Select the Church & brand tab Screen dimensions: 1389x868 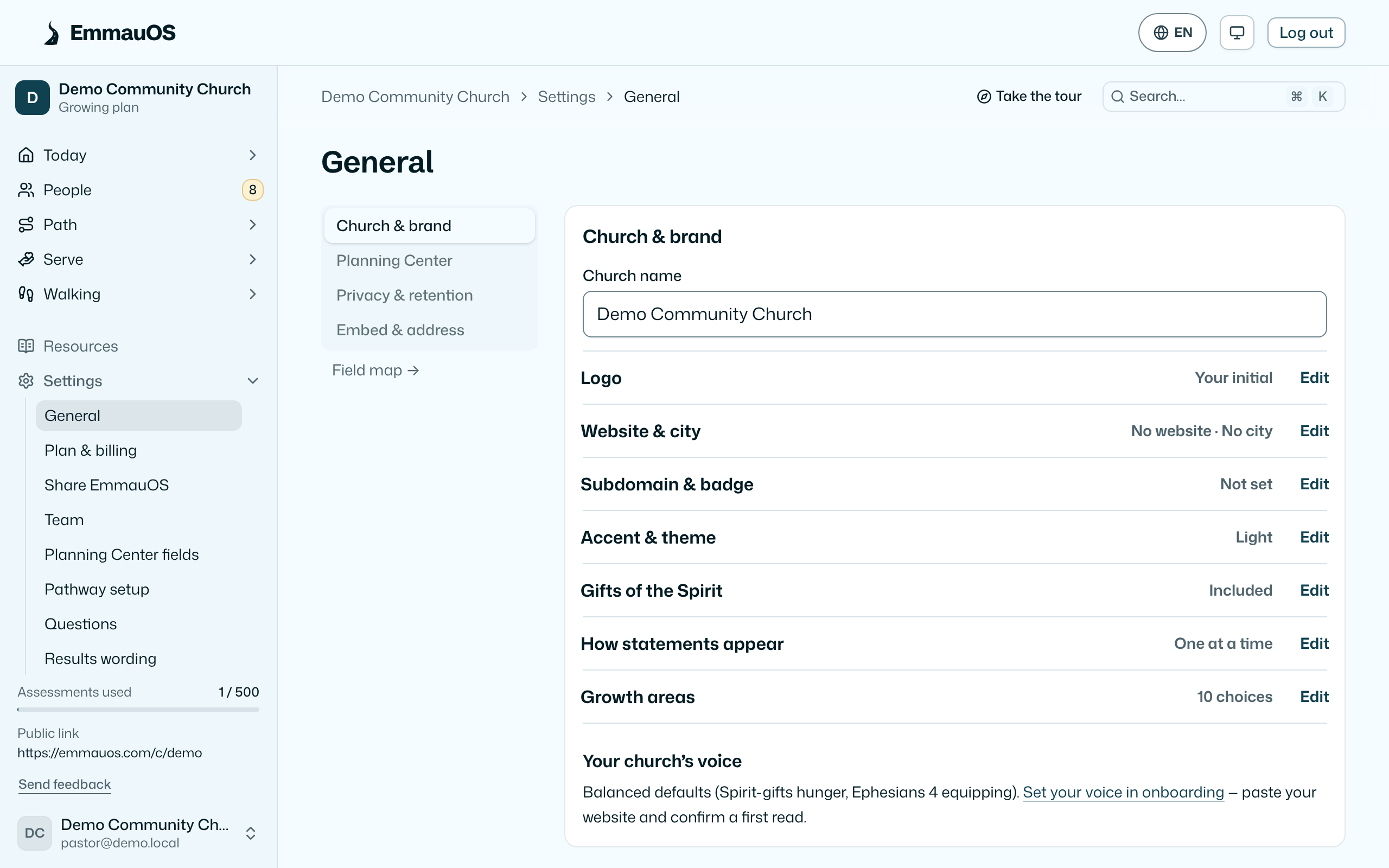429,226
